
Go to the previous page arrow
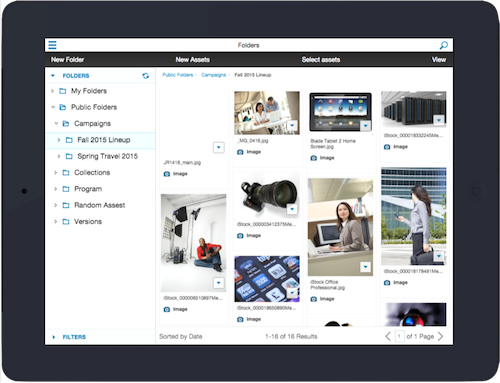tap(388, 336)
